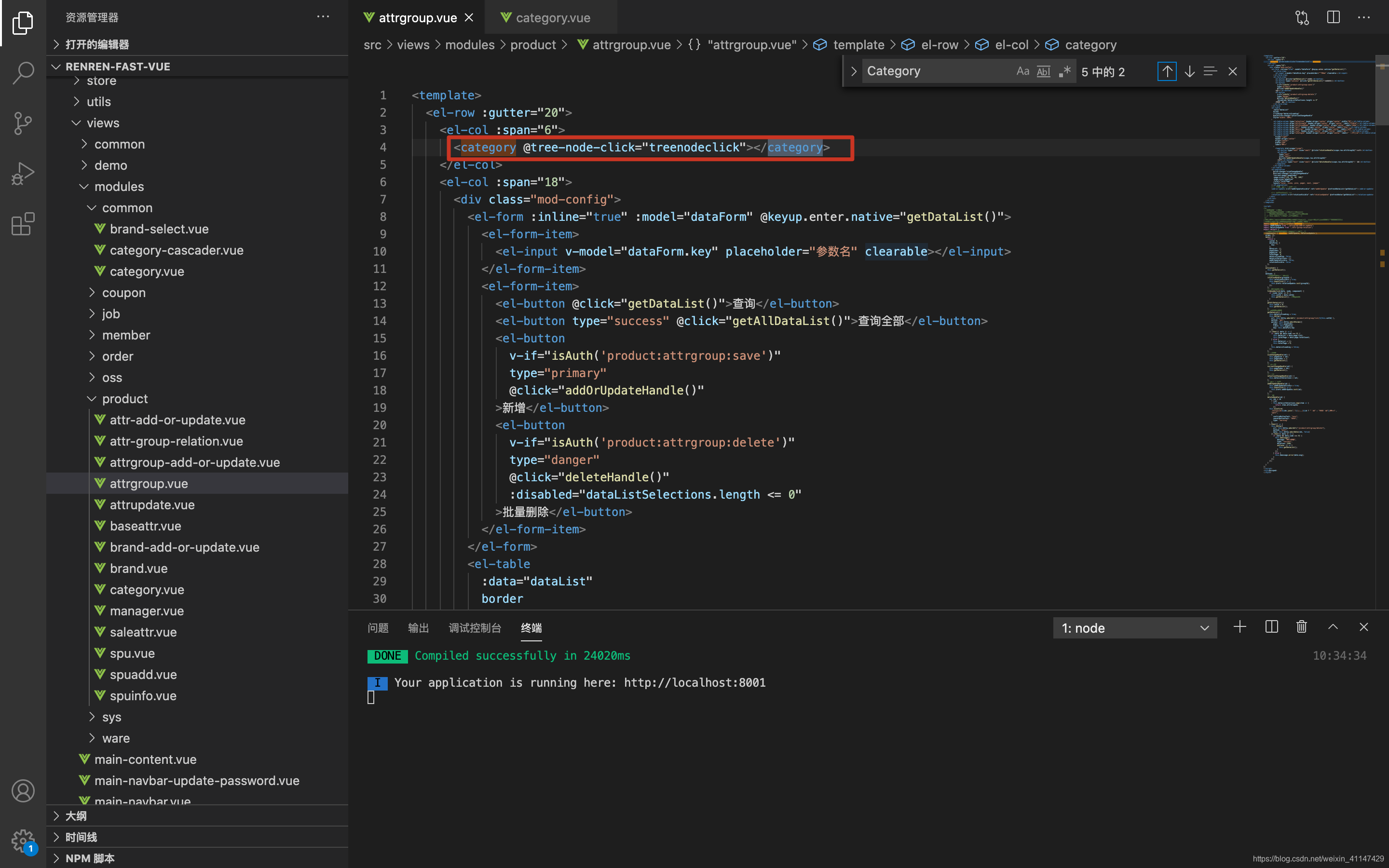Open the Accounts icon in activity bar
The image size is (1389, 868).
(x=23, y=790)
